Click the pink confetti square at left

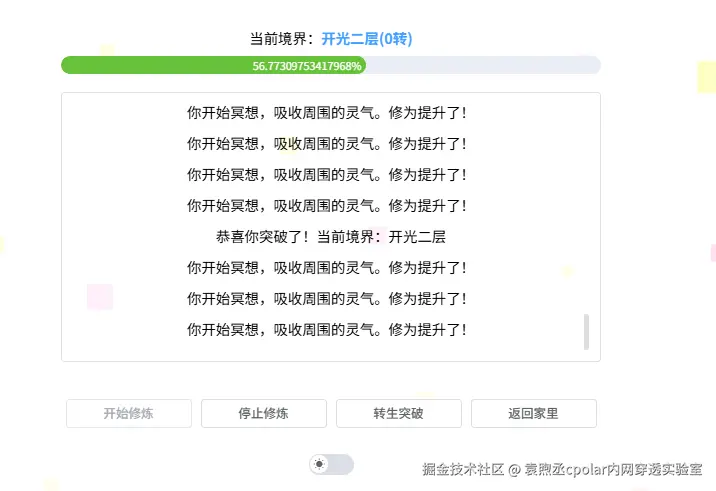point(100,297)
